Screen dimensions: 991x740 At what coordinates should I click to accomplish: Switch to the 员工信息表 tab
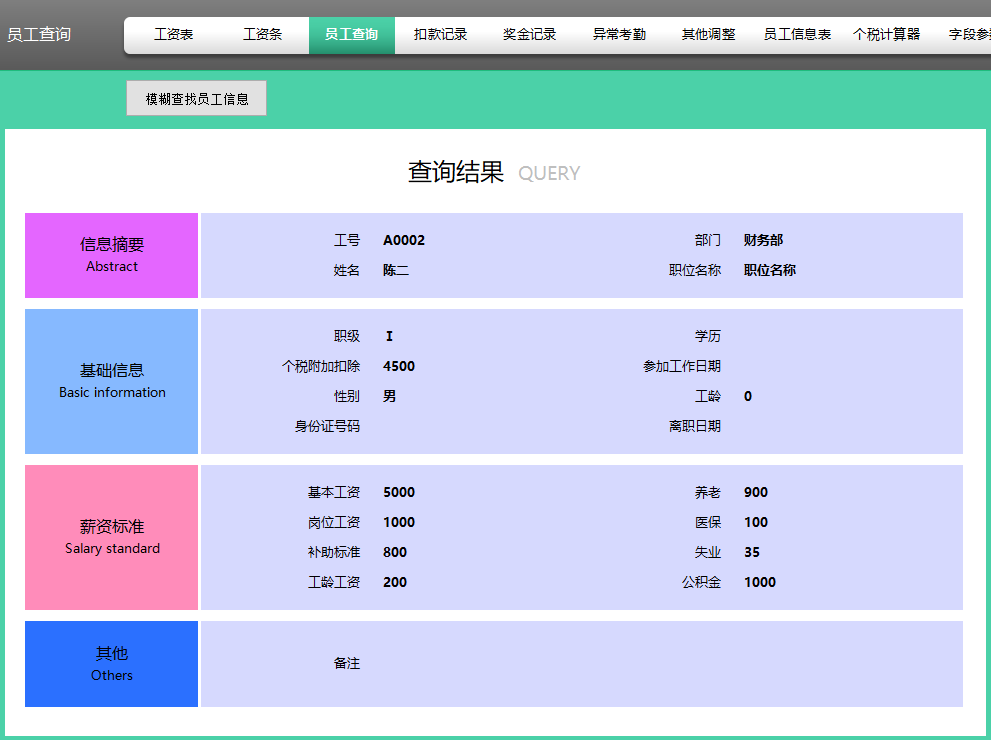[x=797, y=33]
